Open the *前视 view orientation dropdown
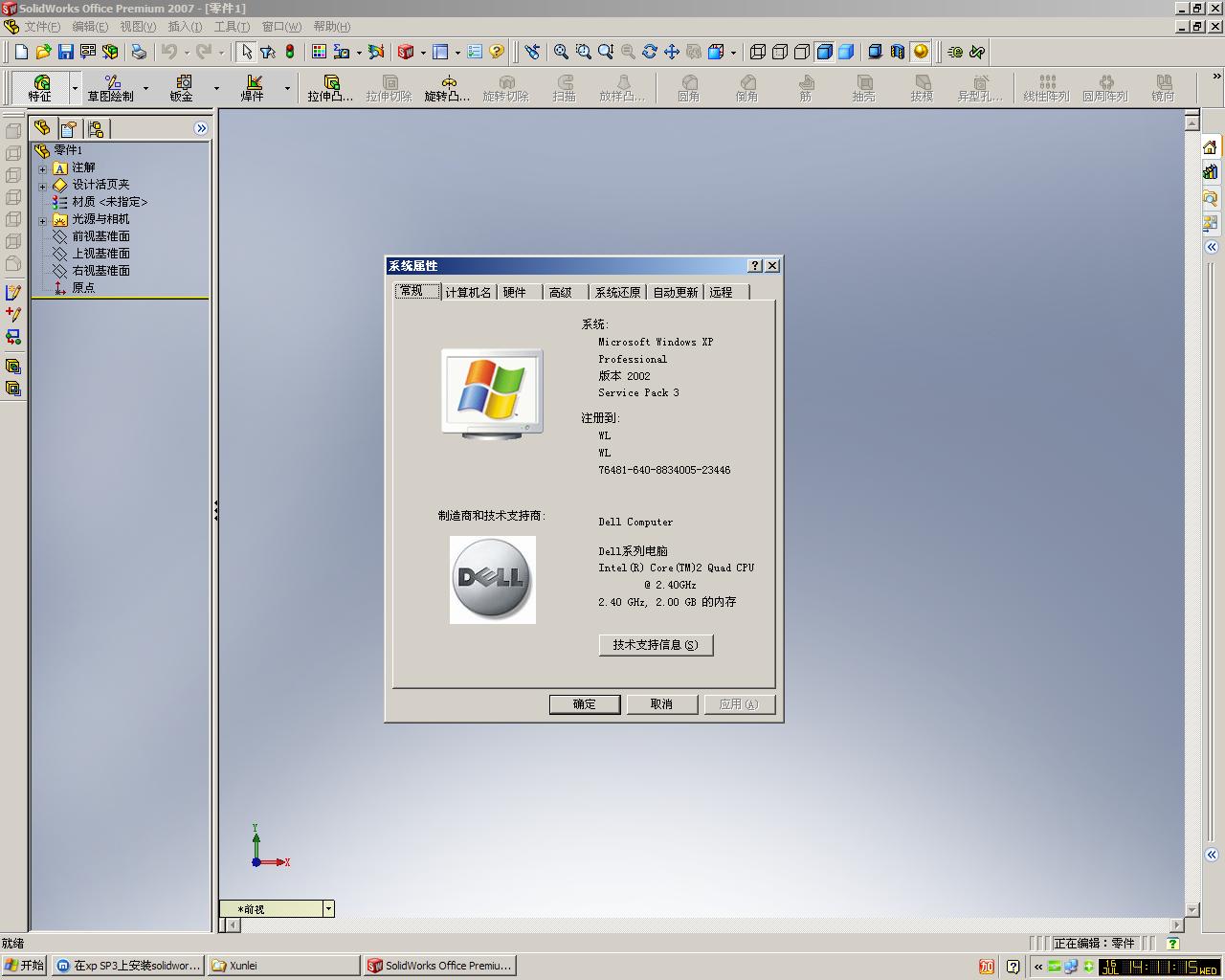1225x980 pixels. [328, 907]
